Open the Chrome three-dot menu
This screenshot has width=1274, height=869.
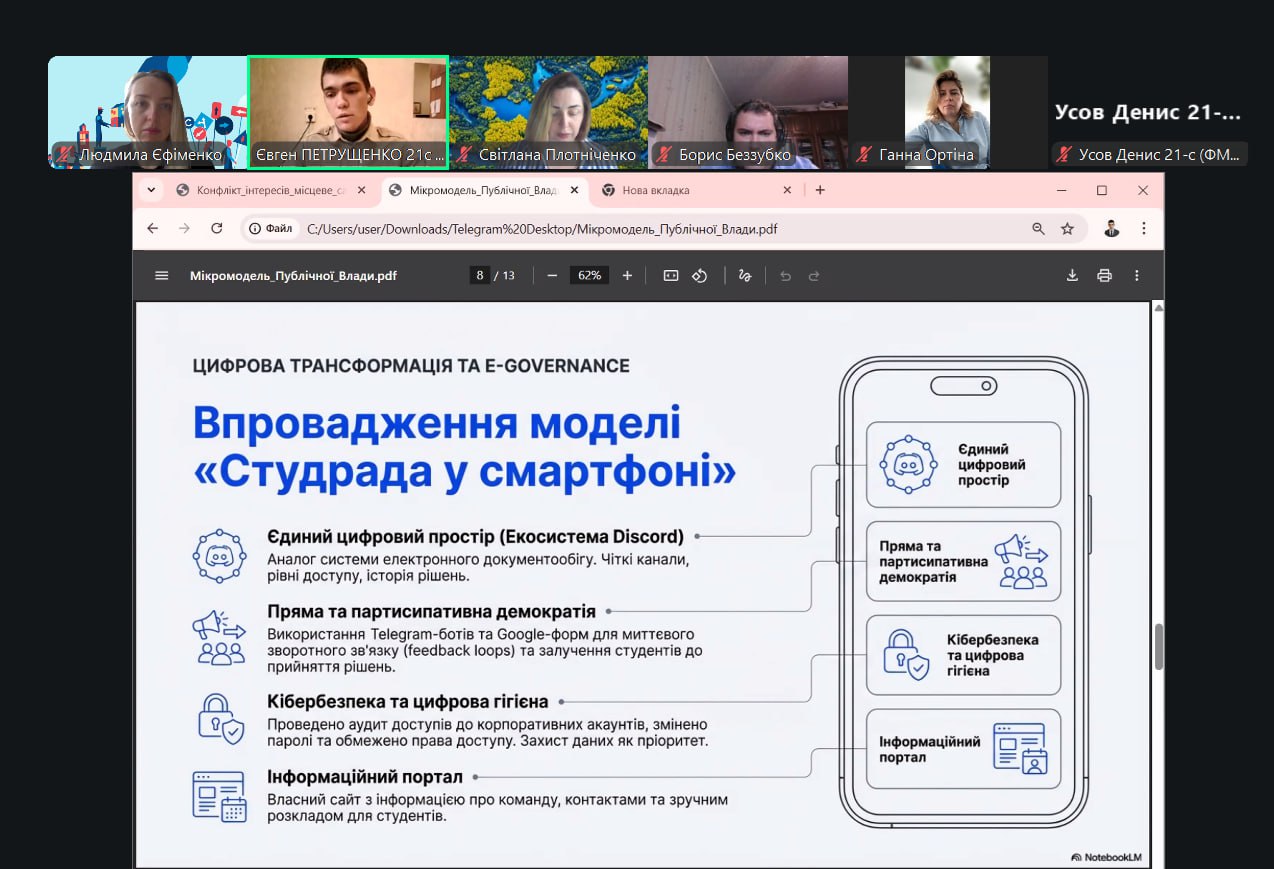tap(1144, 229)
